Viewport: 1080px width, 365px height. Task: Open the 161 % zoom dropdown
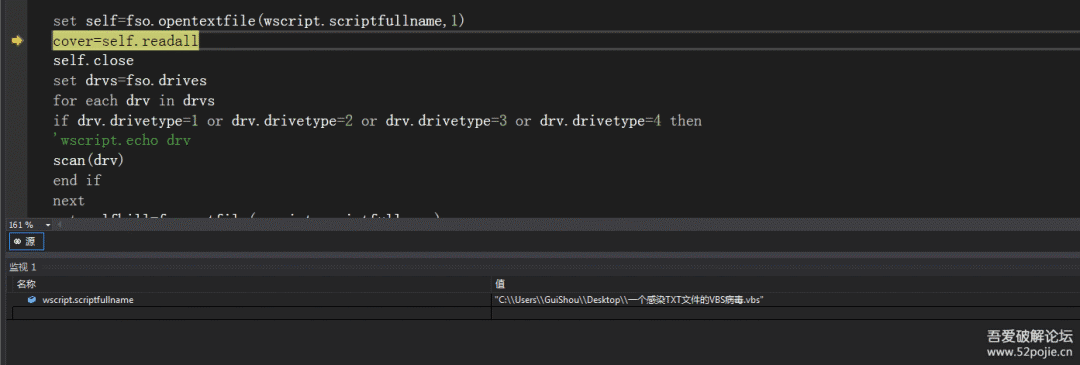48,225
